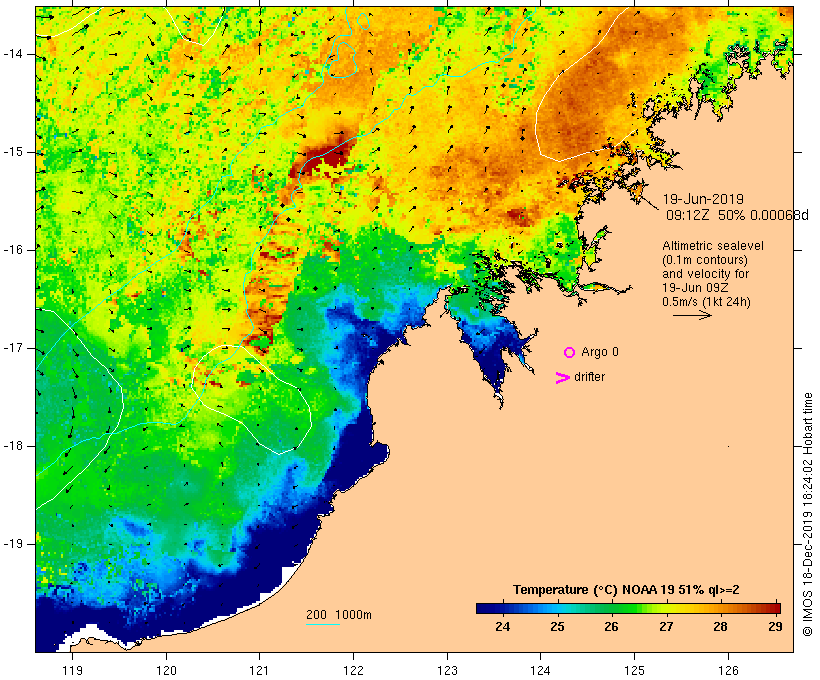Click the longitude label 124
This screenshot has height=680, width=820.
tap(540, 670)
